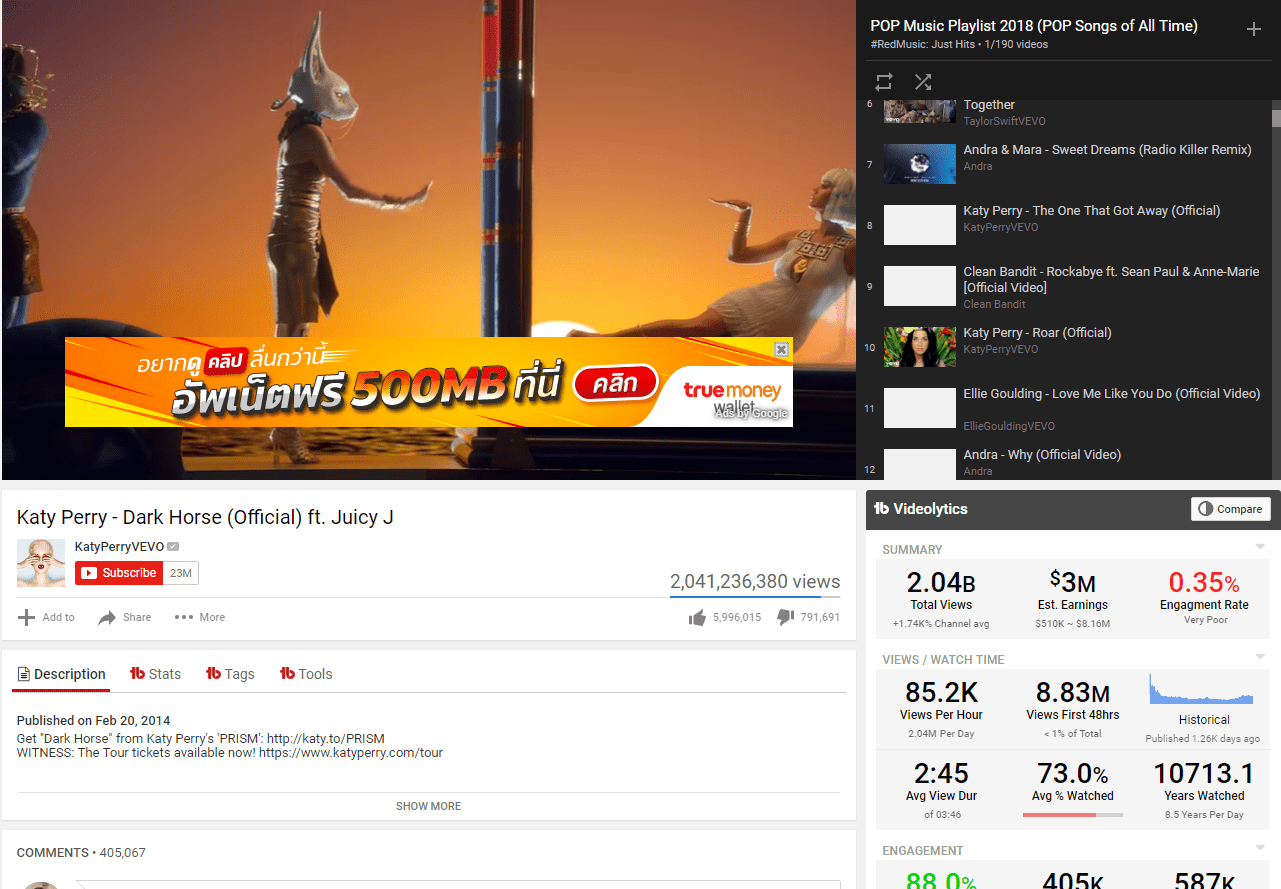
Task: Click the Description tab document icon
Action: pos(25,674)
